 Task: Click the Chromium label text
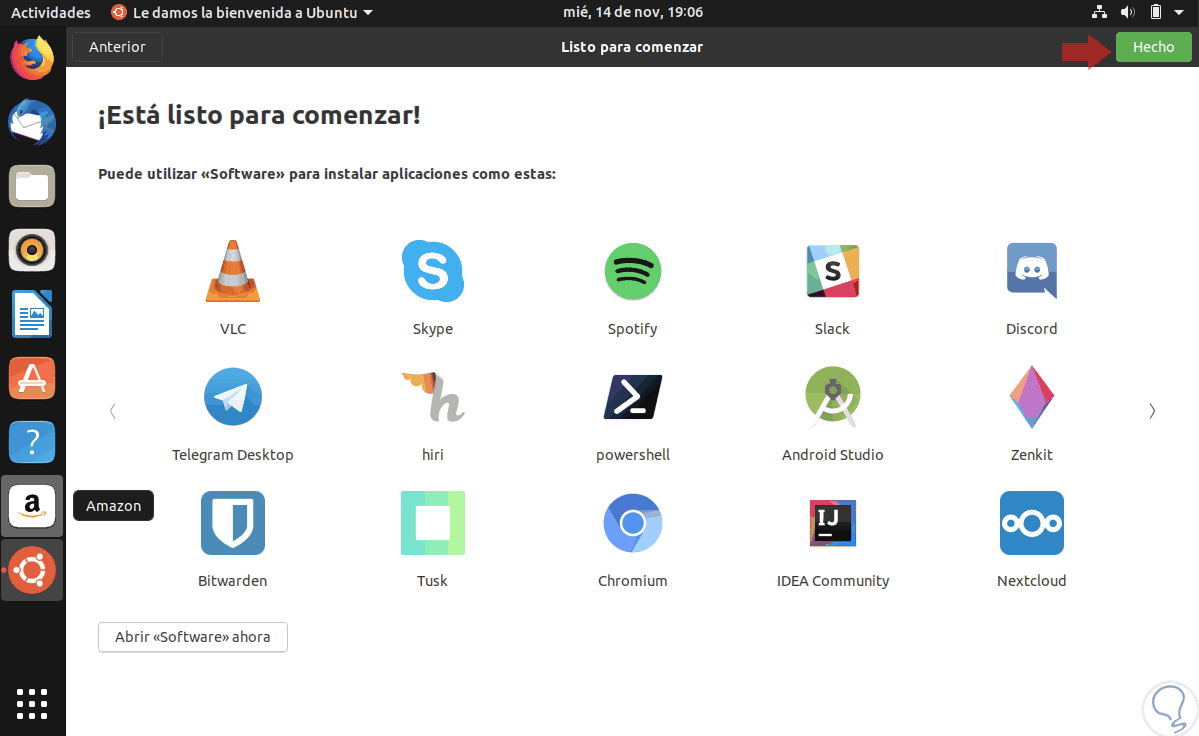pos(632,581)
